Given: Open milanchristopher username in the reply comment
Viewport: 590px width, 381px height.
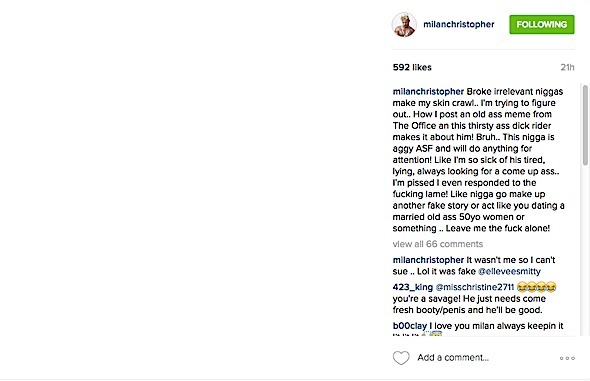Looking at the screenshot, I should [428, 260].
